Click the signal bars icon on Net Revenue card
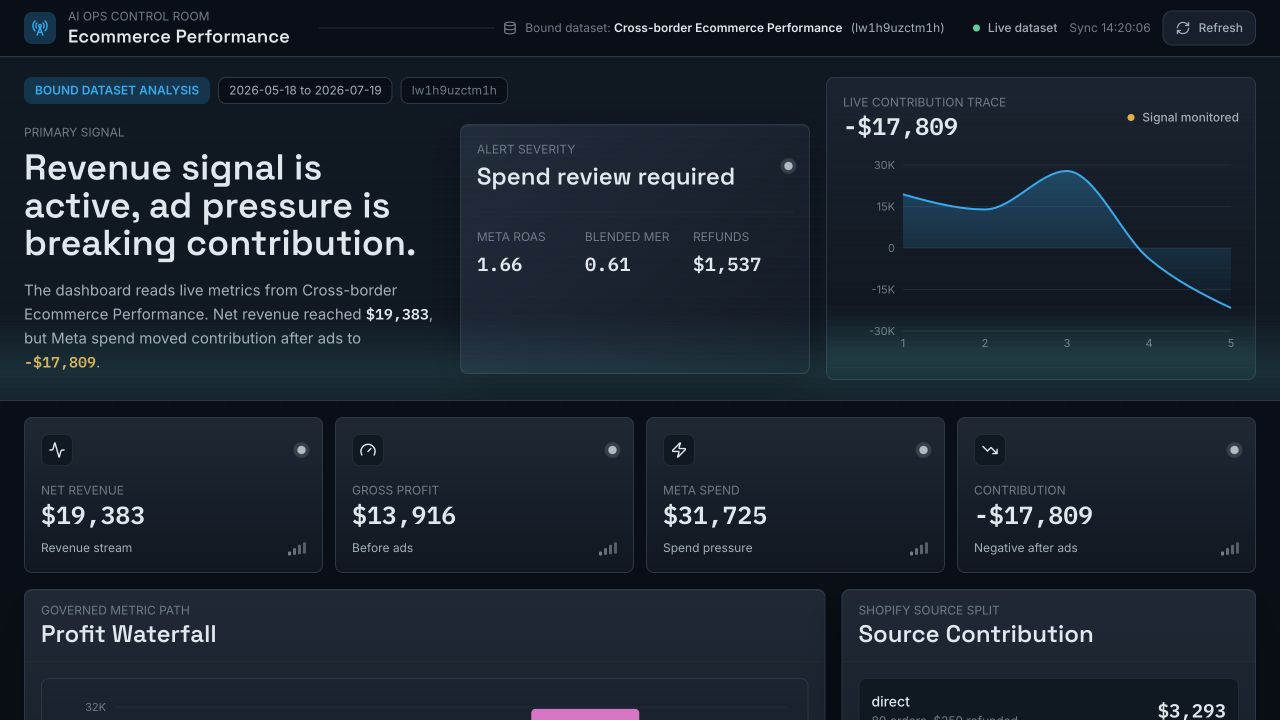 pos(297,549)
